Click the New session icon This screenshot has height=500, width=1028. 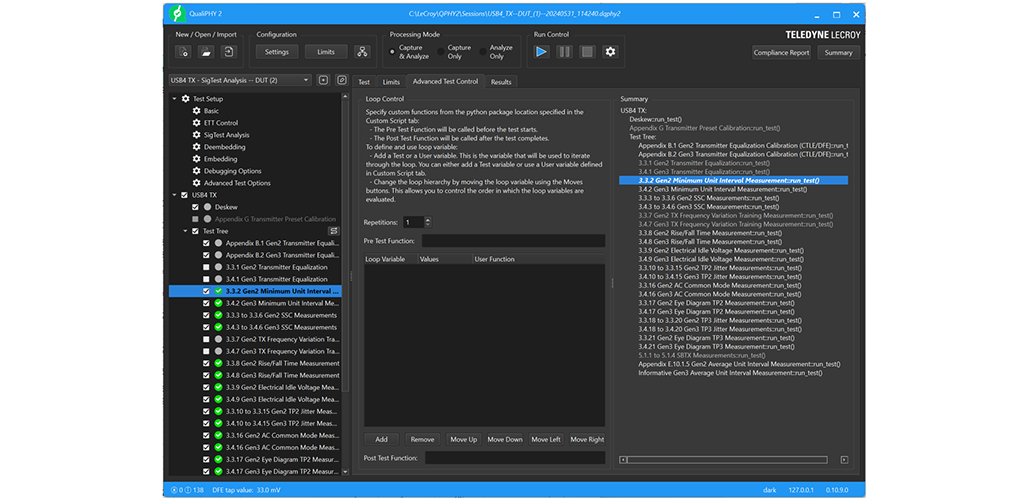tap(183, 52)
